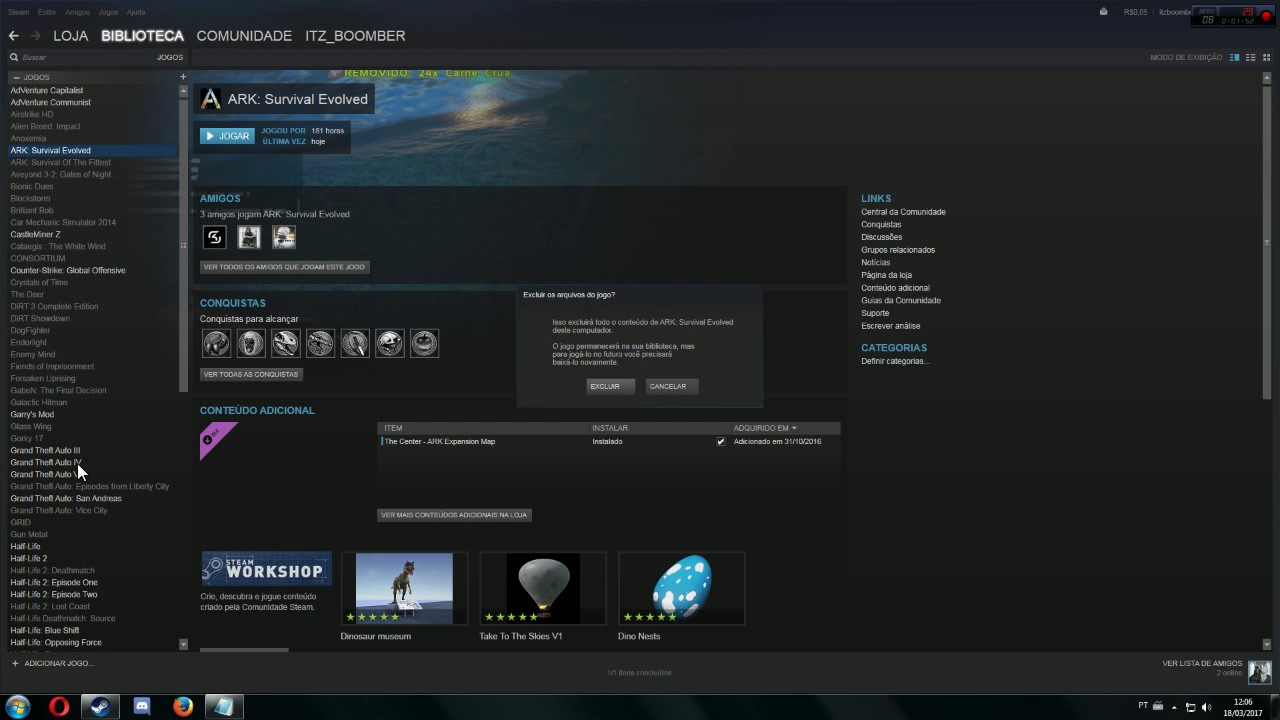Open Take To The Skies V1 thumbnail

click(543, 589)
